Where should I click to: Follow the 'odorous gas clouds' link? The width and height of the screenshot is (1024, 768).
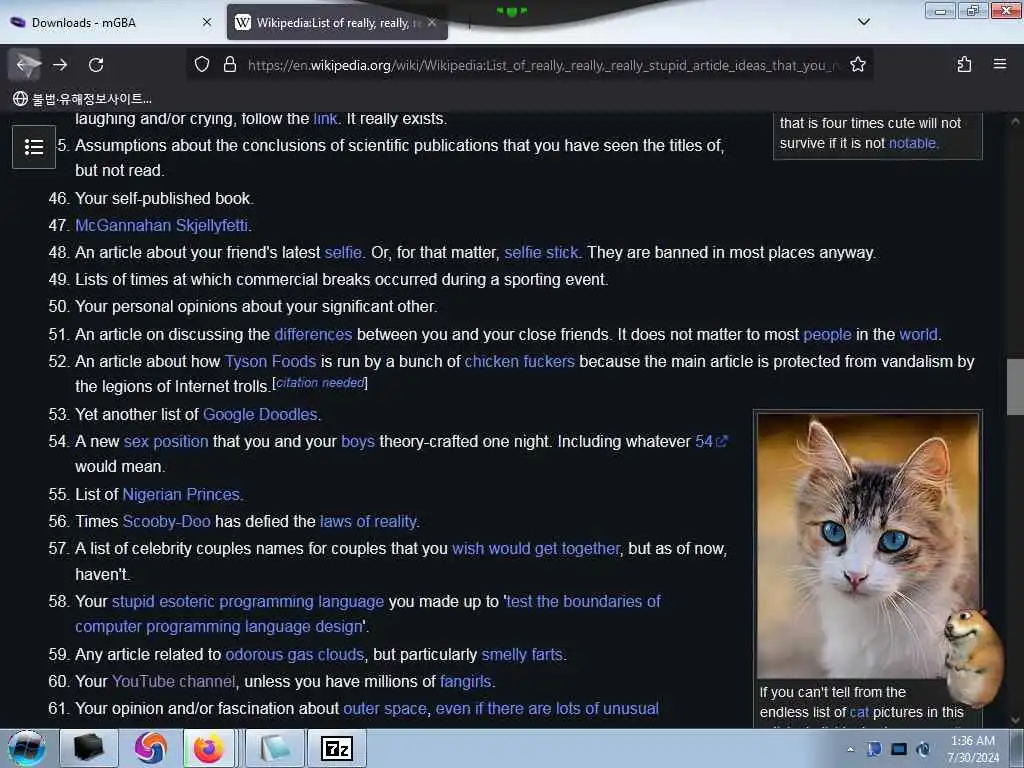pyautogui.click(x=295, y=654)
